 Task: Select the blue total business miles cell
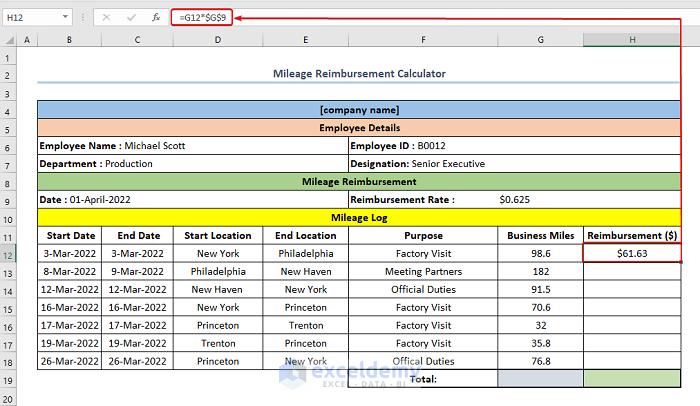tap(541, 379)
